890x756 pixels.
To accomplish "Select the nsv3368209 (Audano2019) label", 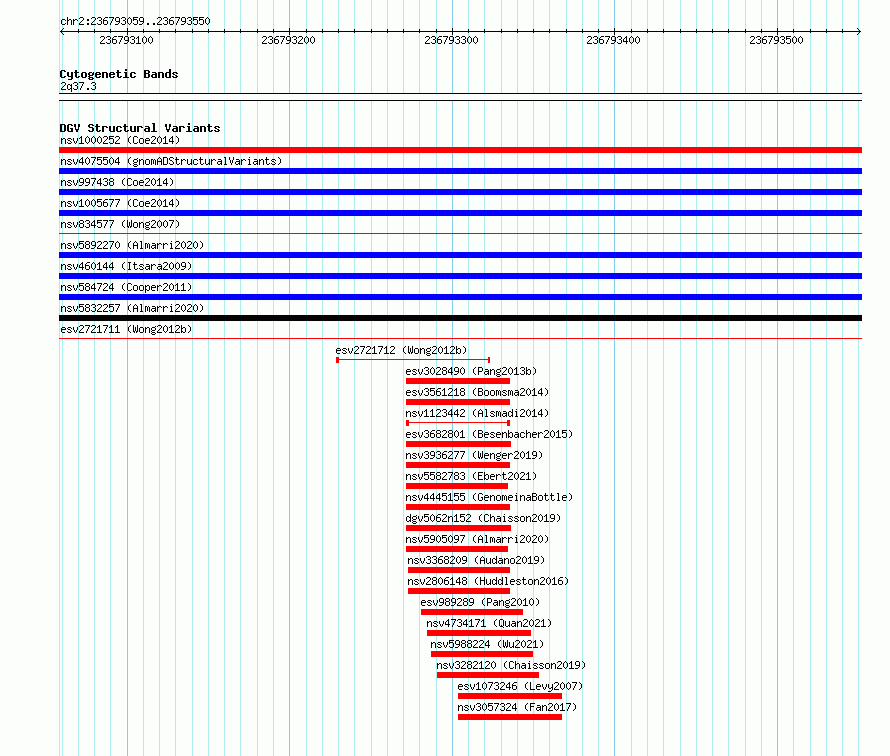I will 476,560.
